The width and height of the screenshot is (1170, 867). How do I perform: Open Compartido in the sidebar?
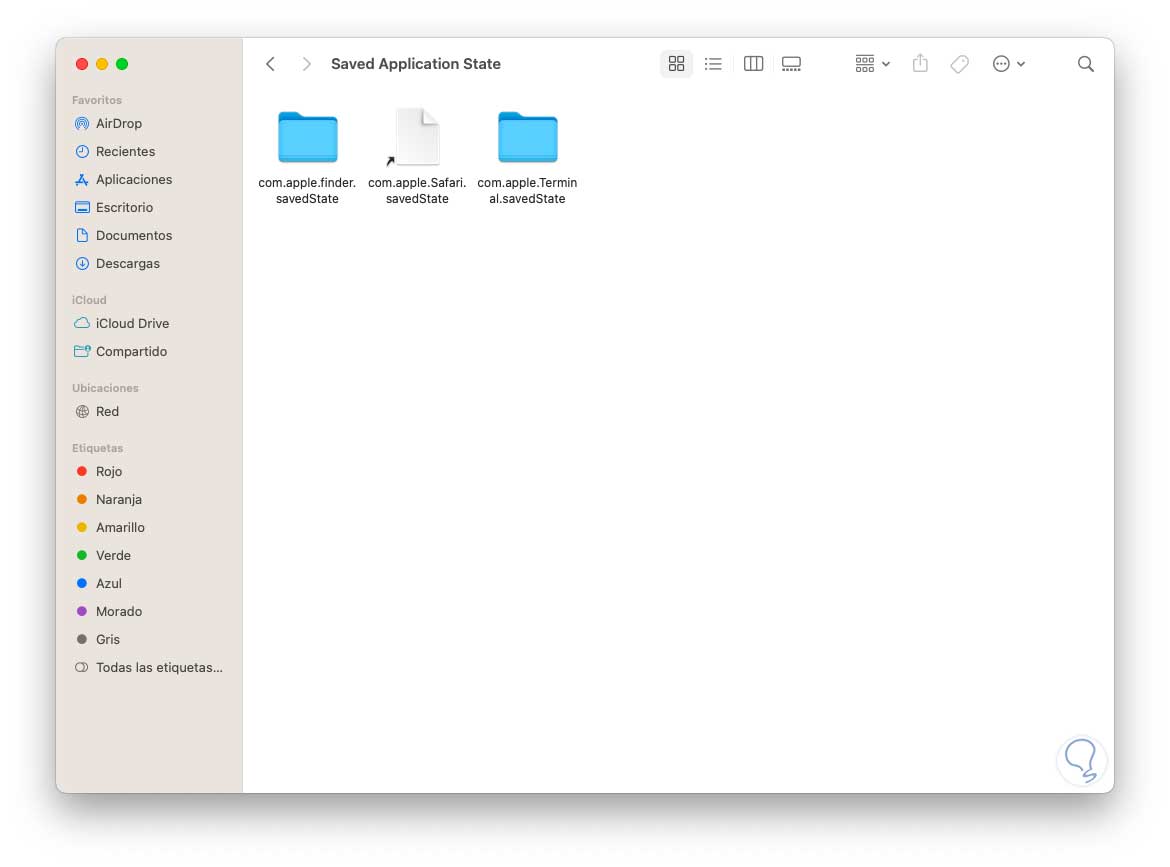coord(149,351)
